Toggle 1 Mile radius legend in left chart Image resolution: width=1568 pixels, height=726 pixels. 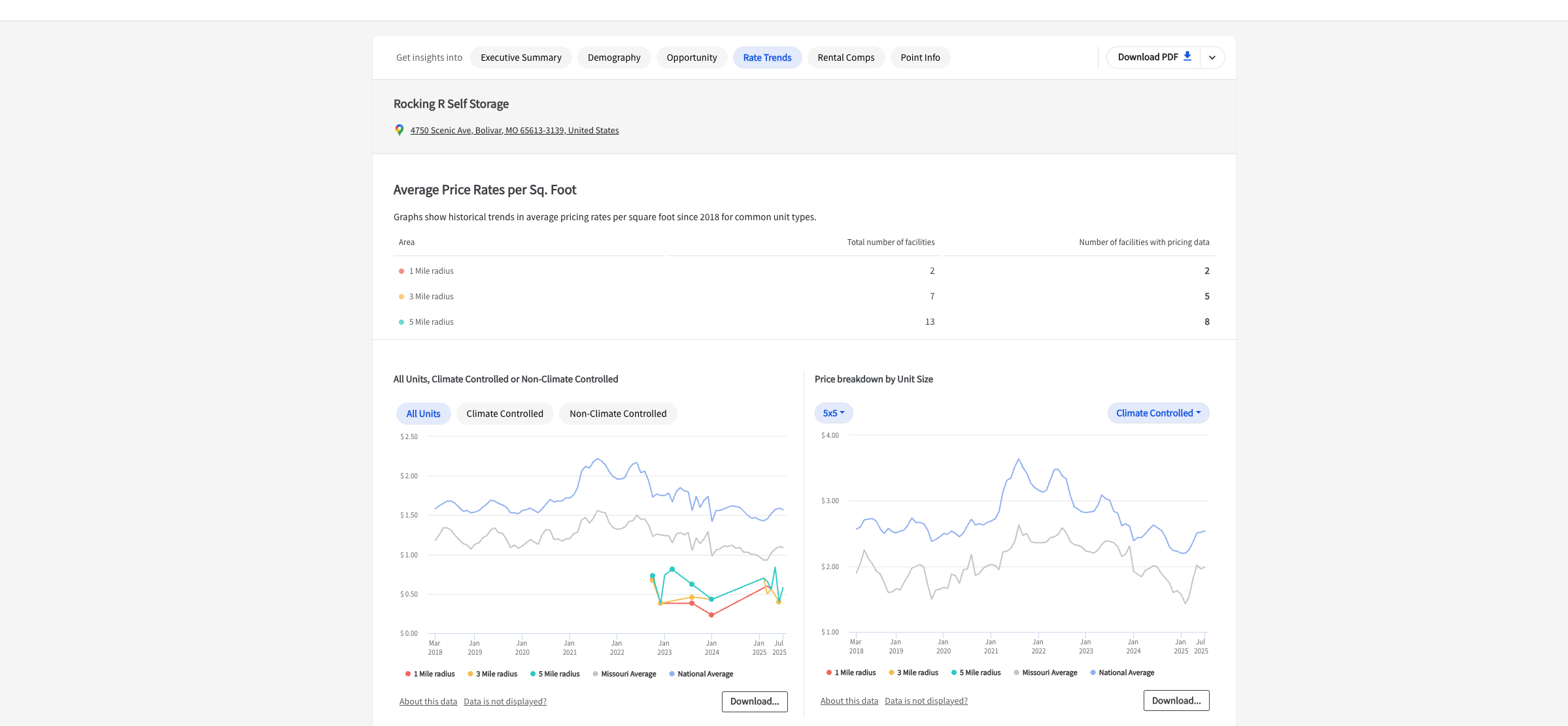[430, 674]
